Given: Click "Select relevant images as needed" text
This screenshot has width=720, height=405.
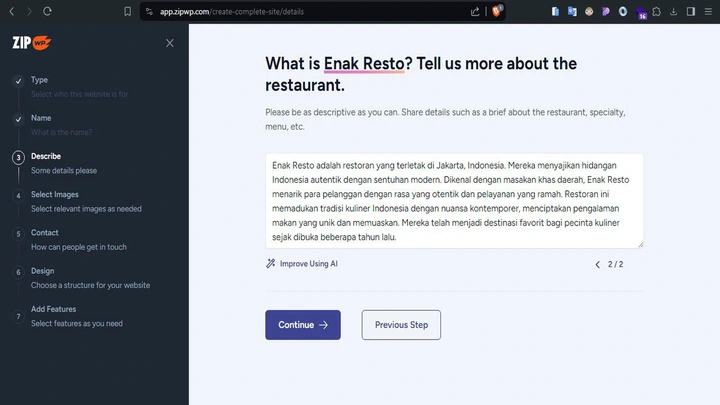Looking at the screenshot, I should (x=86, y=208).
